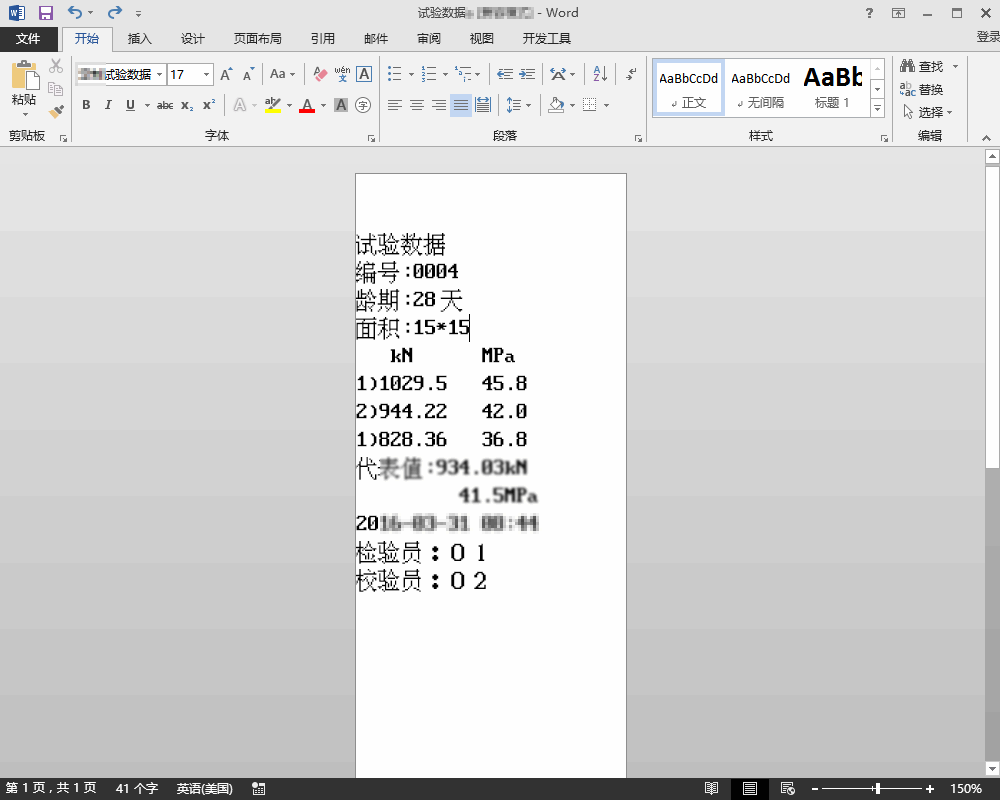Open the Change Case Aa dropdown
This screenshot has height=800, width=1000.
click(x=283, y=74)
